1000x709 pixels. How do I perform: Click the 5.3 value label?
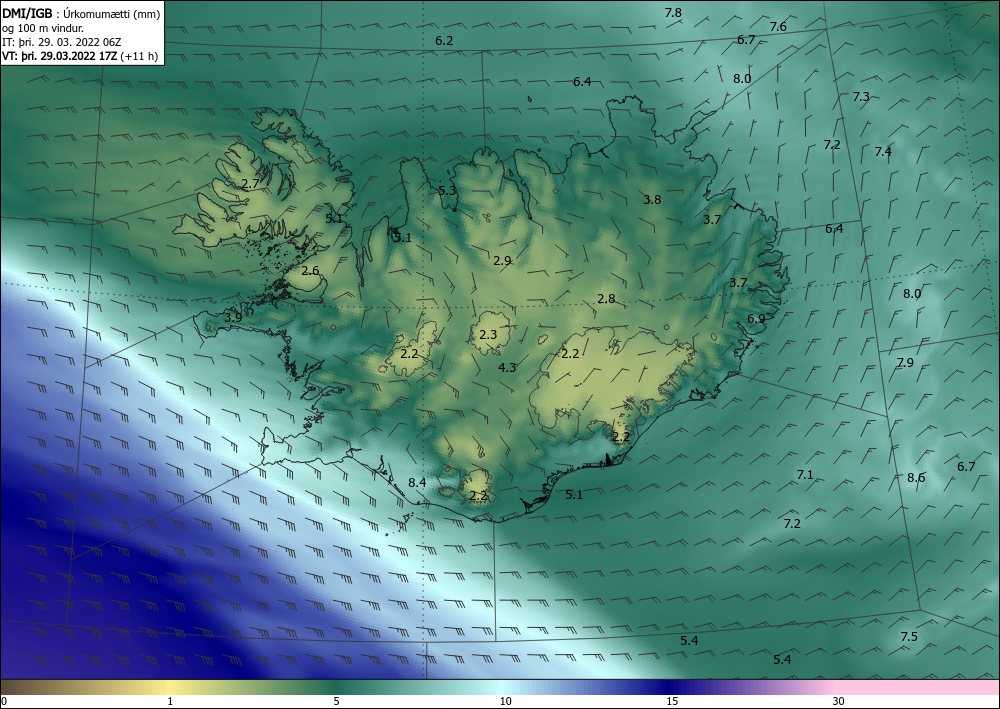click(x=447, y=191)
